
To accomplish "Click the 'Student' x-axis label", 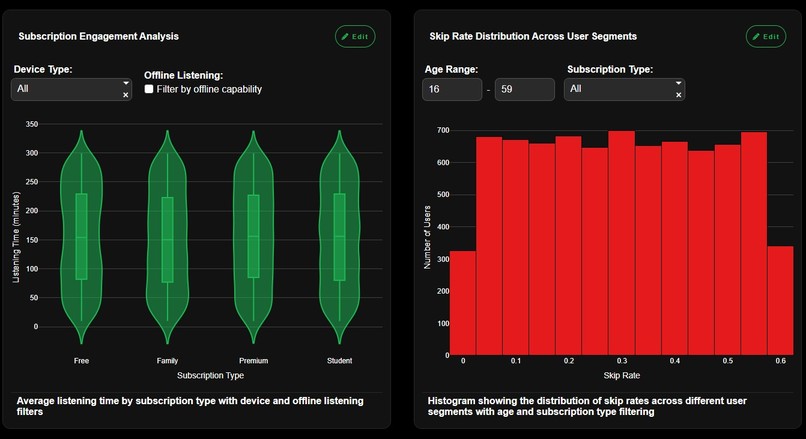I will tap(339, 361).
